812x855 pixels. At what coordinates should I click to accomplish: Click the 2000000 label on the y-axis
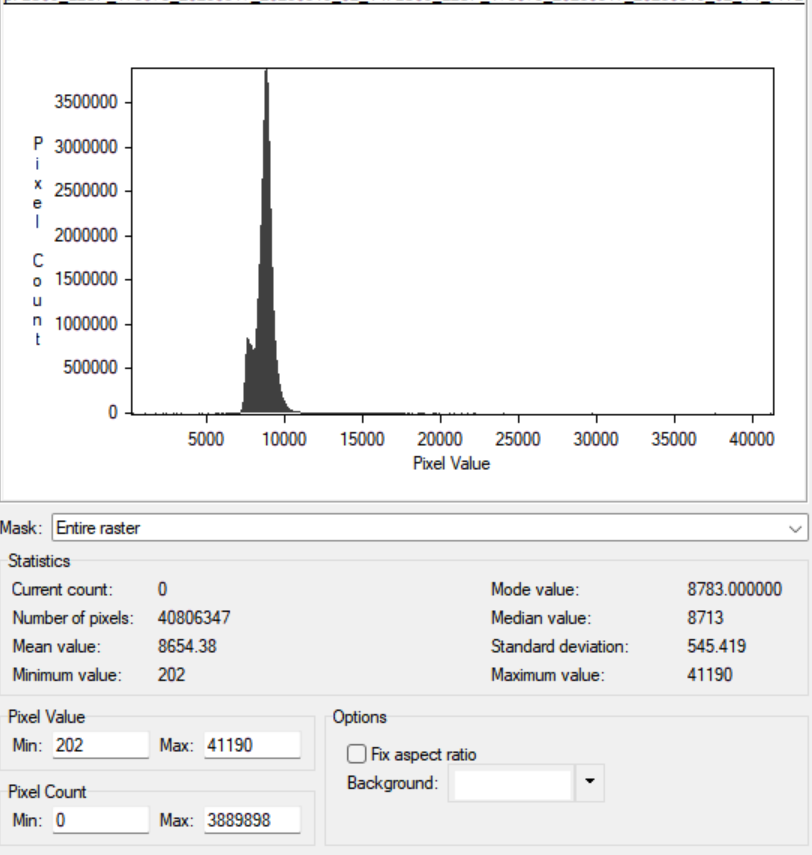[x=86, y=236]
